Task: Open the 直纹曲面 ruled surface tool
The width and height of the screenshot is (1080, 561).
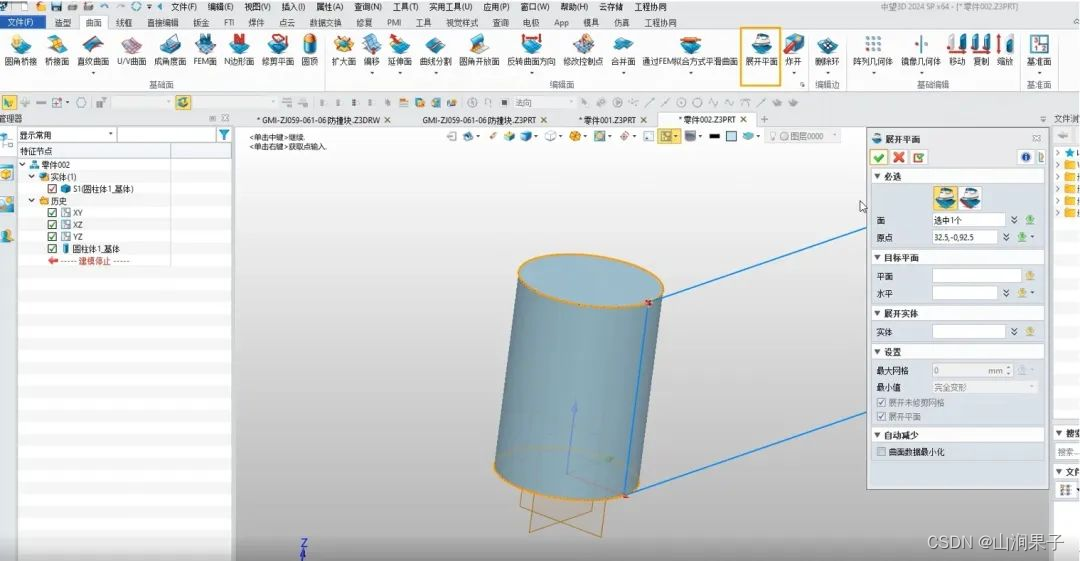Action: tap(93, 50)
